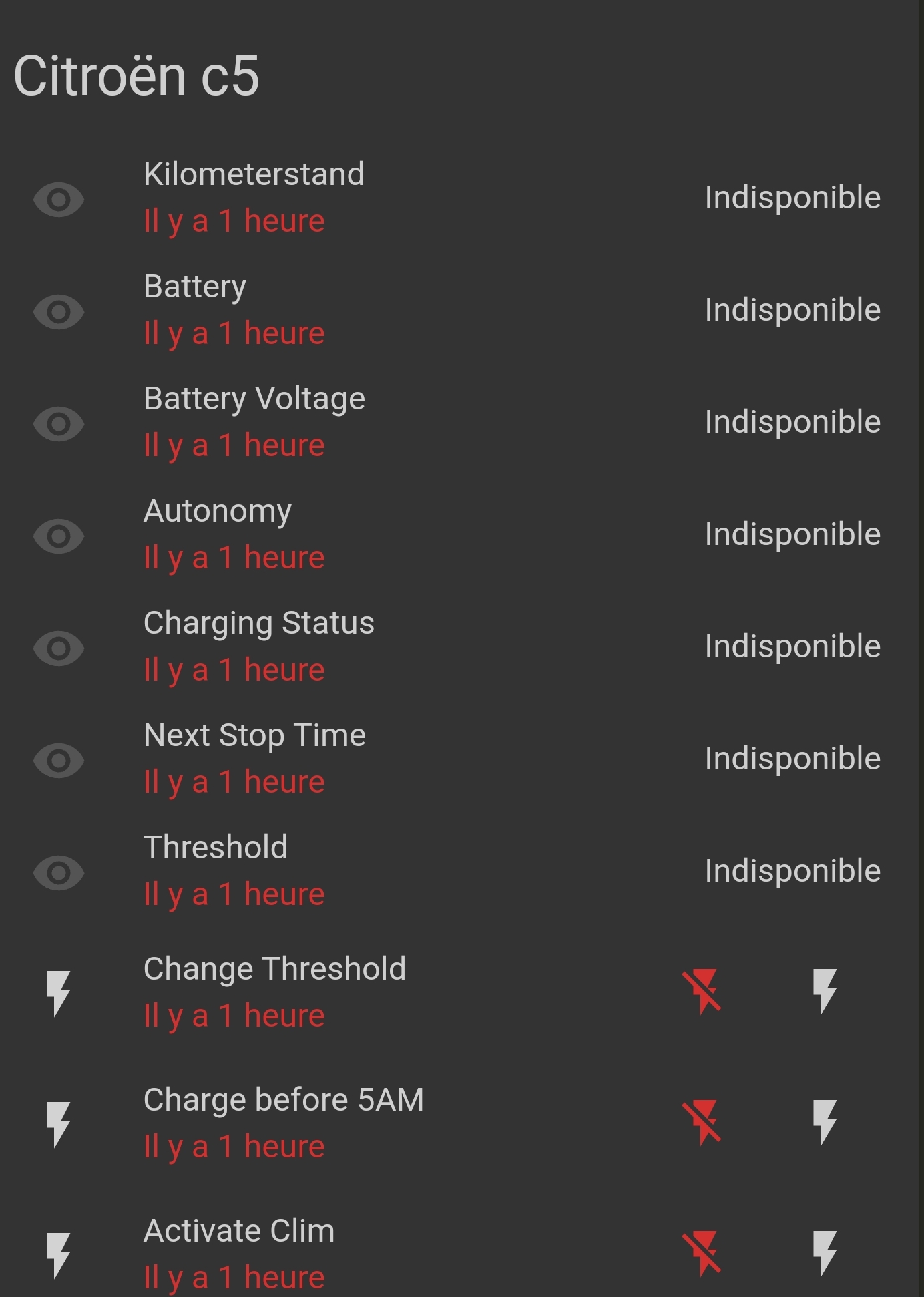Screen dimensions: 924x1297
Task: Tap the eye icon for Autonomy
Action: (59, 536)
